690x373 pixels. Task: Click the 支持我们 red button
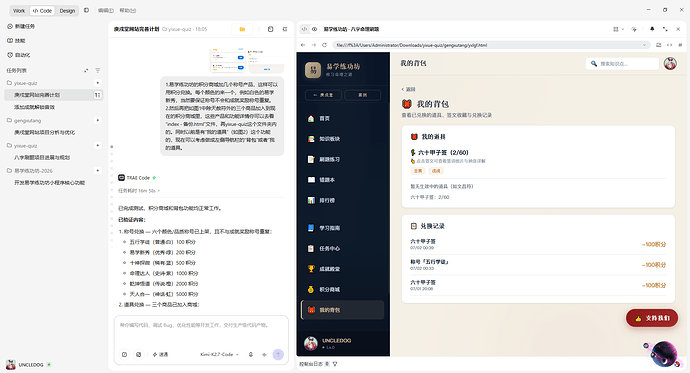point(652,318)
